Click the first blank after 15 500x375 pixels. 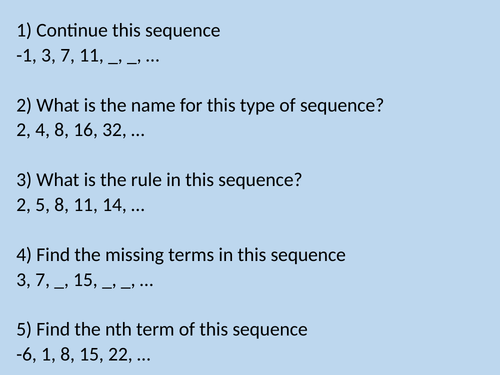(x=107, y=286)
